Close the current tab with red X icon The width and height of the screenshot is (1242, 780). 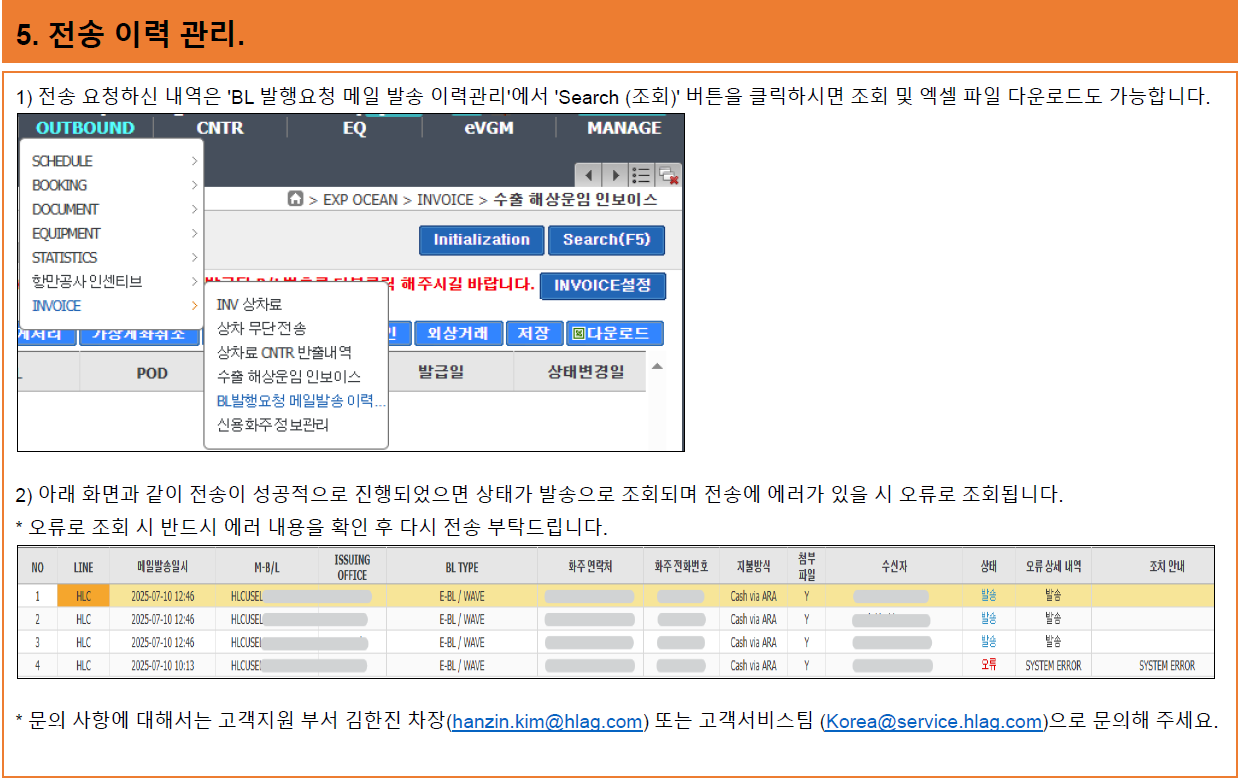667,175
